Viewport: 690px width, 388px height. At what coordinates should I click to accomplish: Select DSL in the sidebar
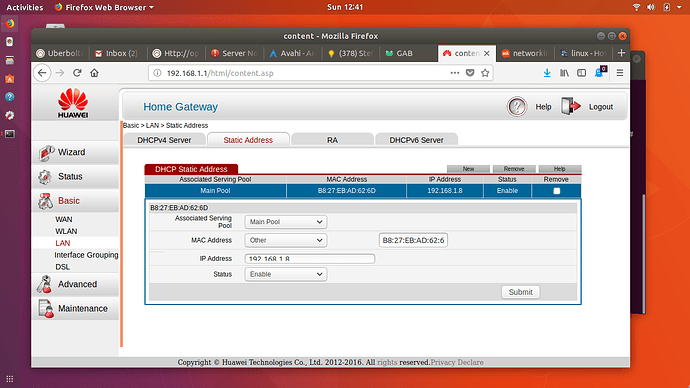[x=62, y=267]
